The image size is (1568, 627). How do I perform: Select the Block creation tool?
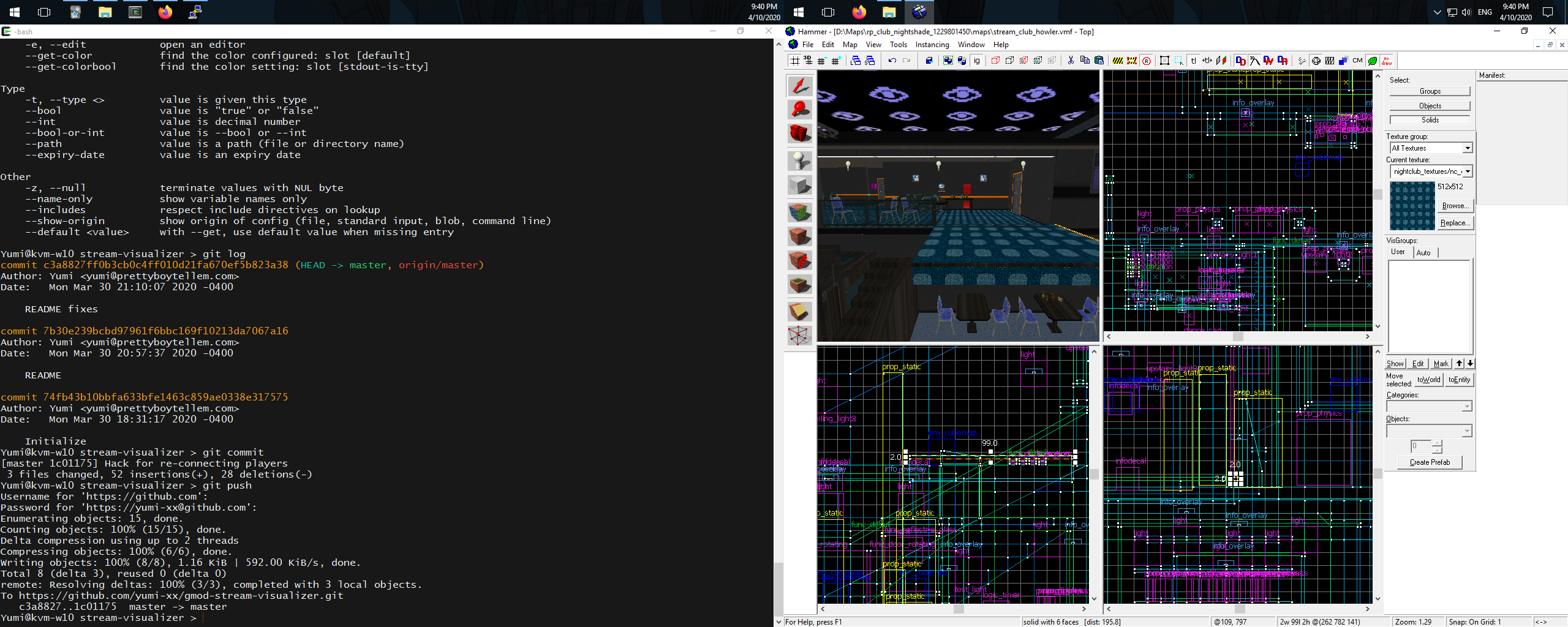pyautogui.click(x=799, y=185)
